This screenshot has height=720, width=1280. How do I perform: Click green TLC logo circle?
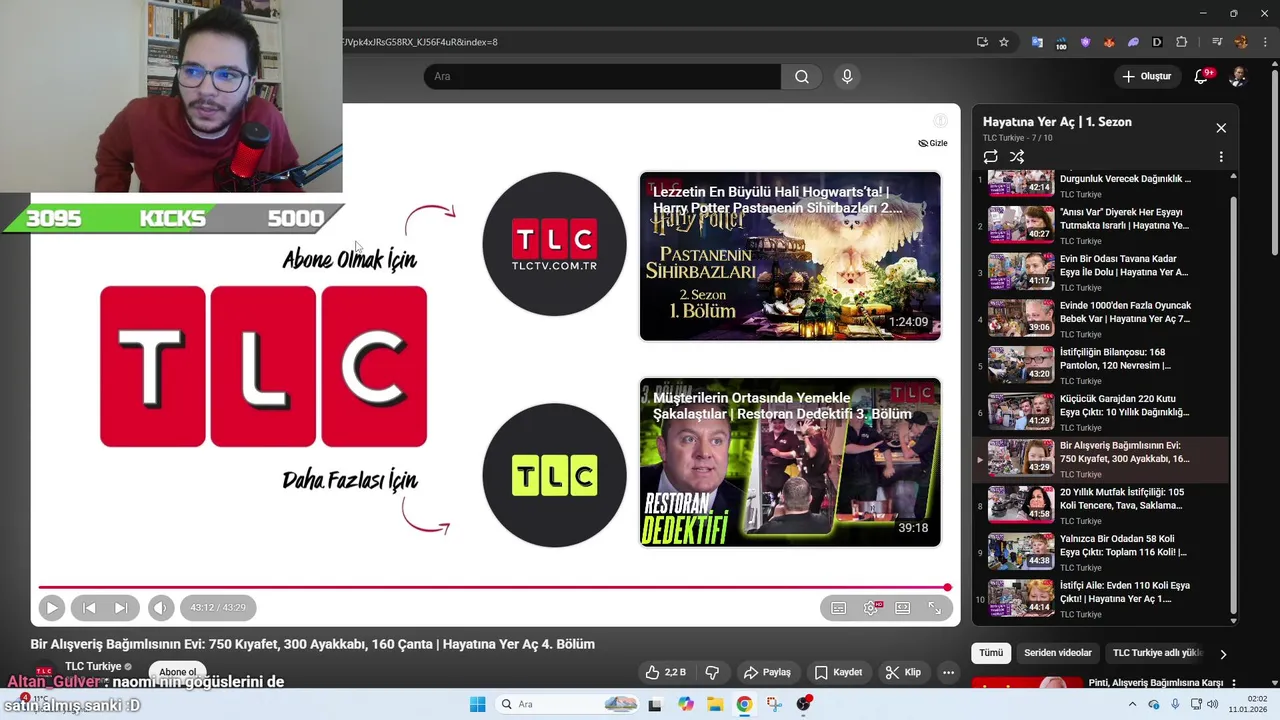click(x=554, y=475)
